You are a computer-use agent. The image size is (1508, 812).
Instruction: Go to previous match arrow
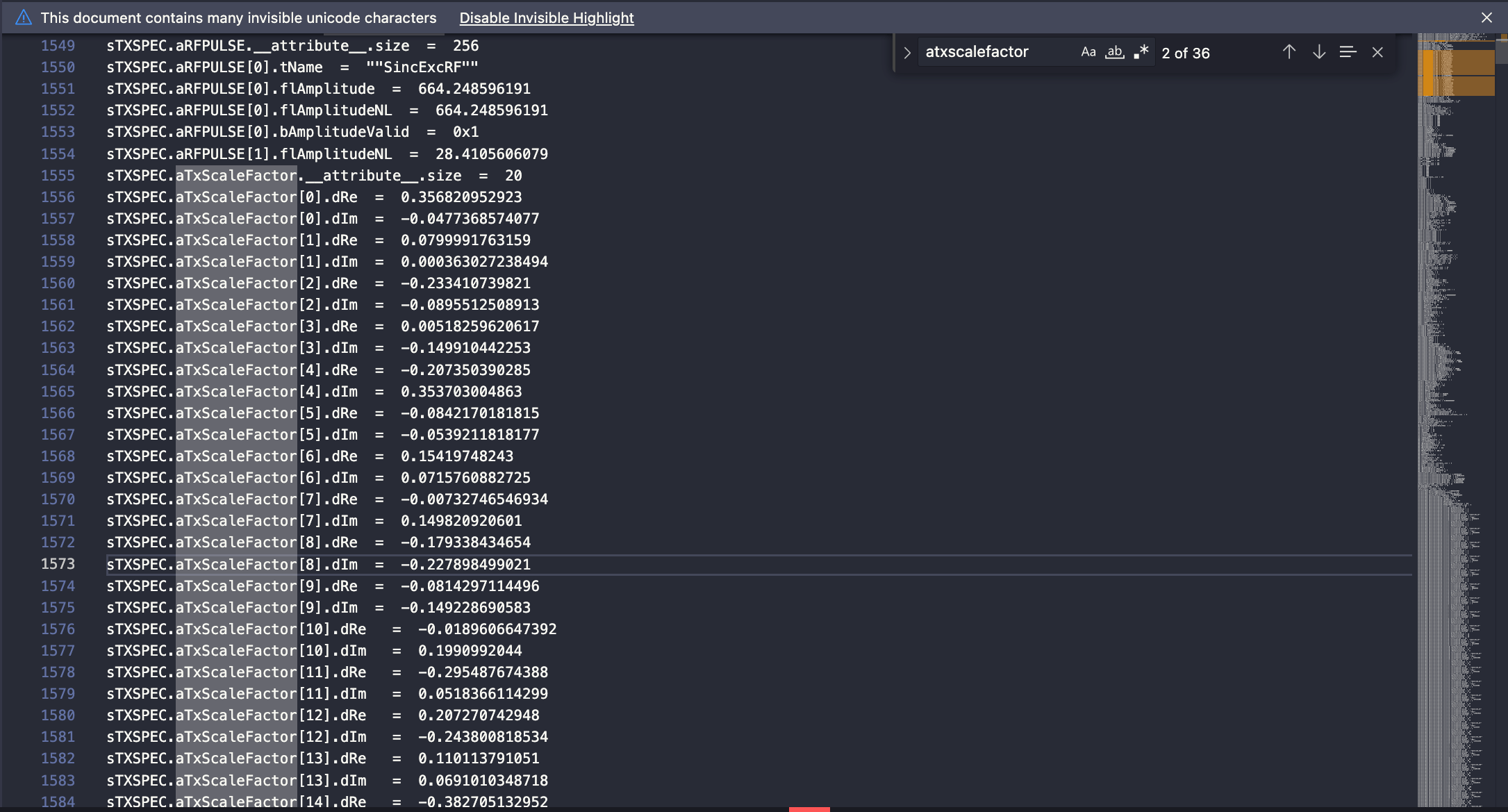click(x=1289, y=52)
